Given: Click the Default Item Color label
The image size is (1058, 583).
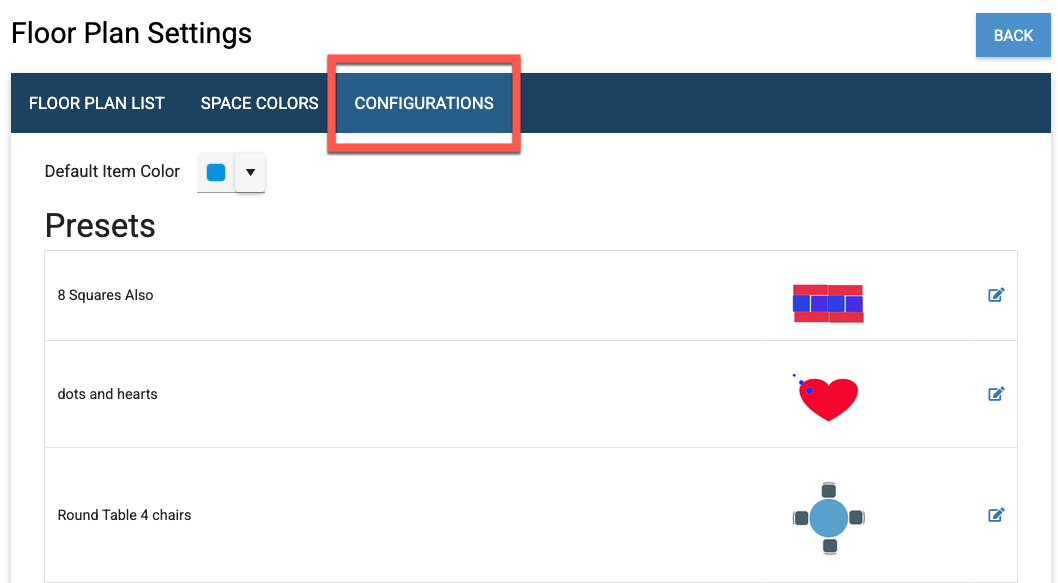Looking at the screenshot, I should click(x=112, y=171).
